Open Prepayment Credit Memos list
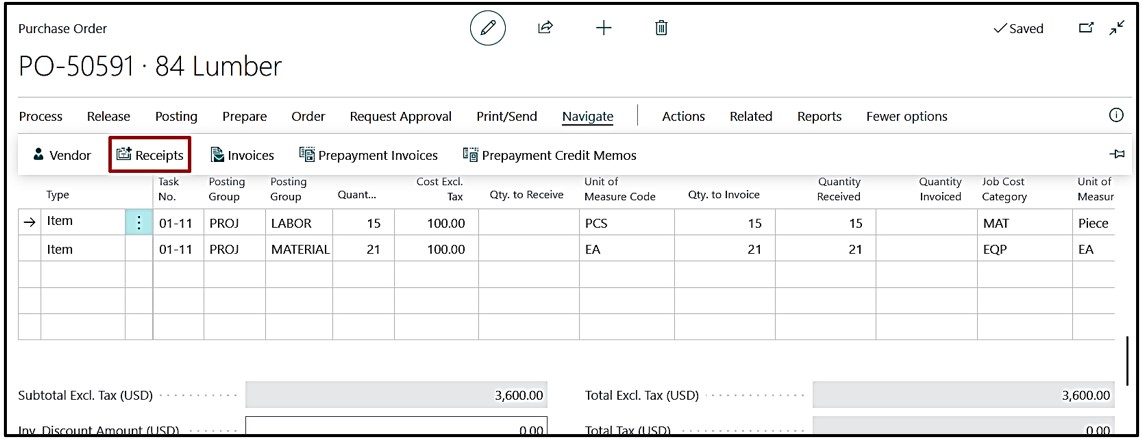The height and width of the screenshot is (439, 1142). (x=549, y=155)
